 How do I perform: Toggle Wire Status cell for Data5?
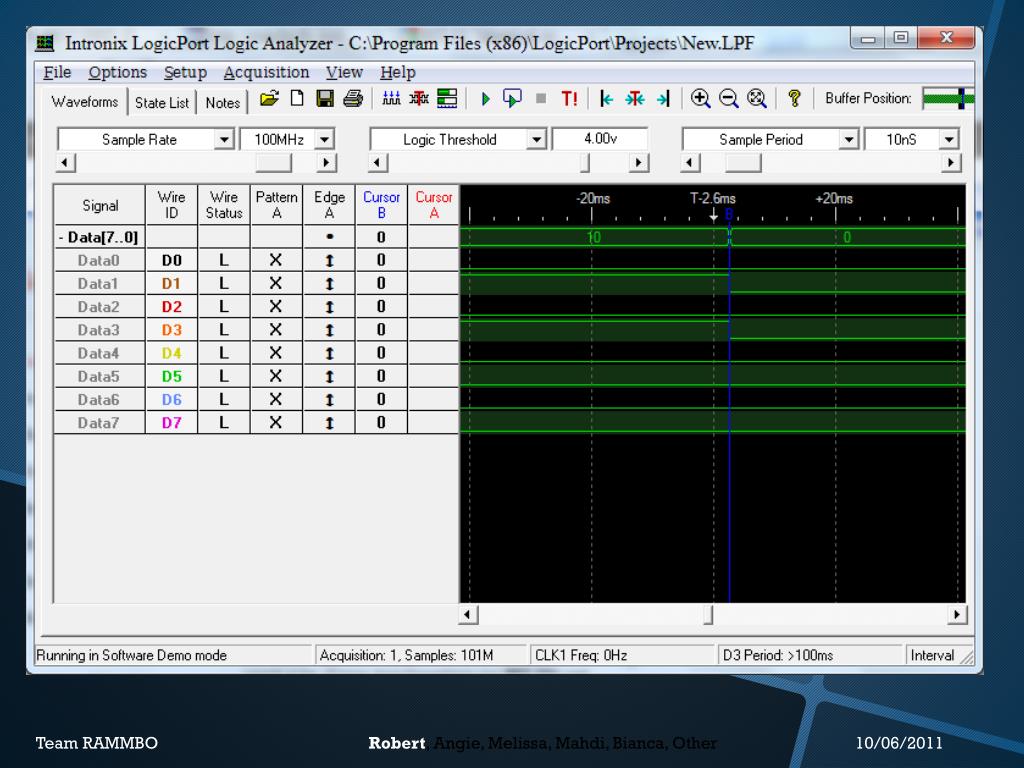click(224, 376)
